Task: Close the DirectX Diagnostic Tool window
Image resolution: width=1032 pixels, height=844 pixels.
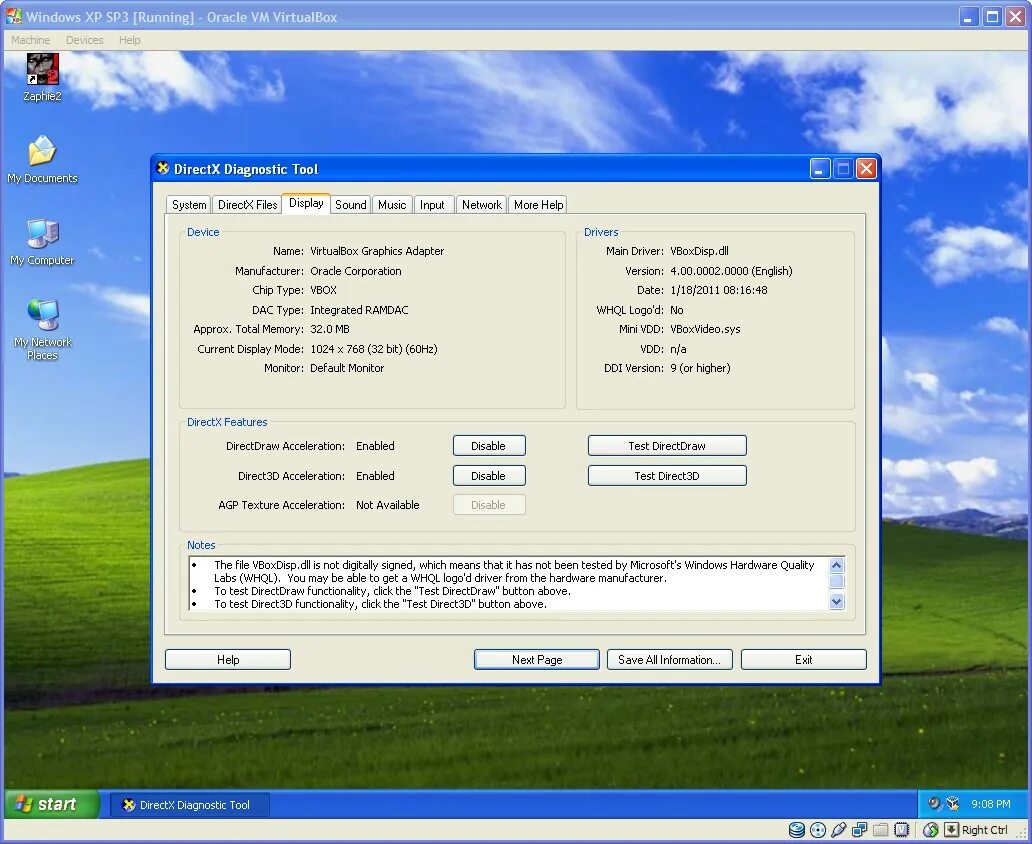Action: 867,169
